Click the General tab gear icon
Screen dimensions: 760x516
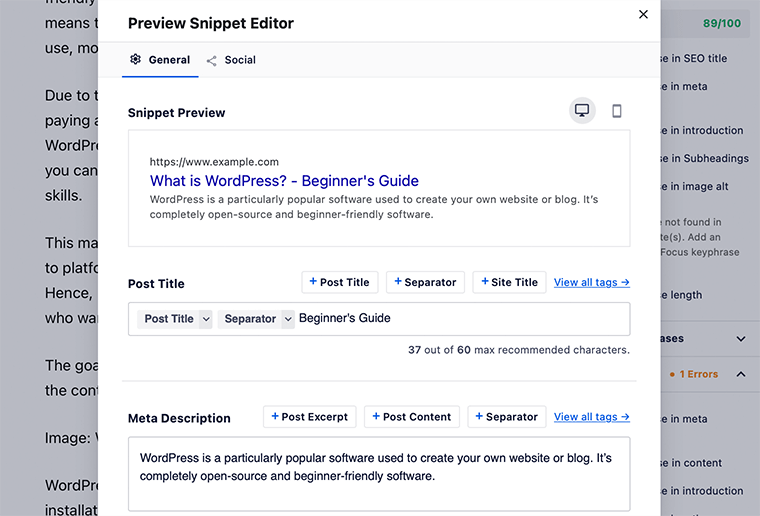click(136, 60)
